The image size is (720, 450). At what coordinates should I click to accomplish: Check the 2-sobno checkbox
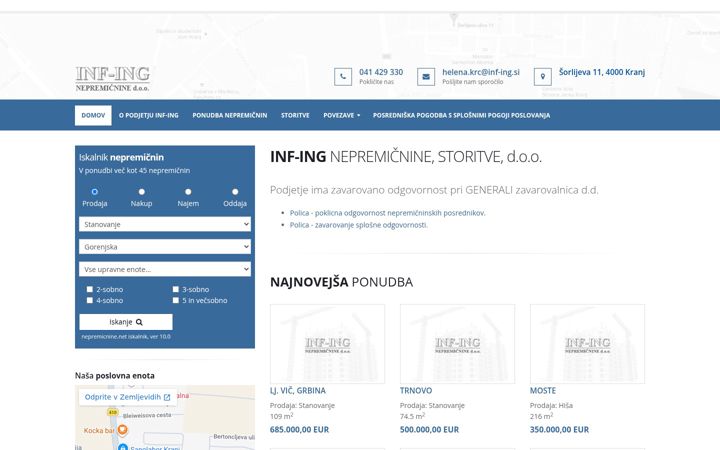point(90,289)
